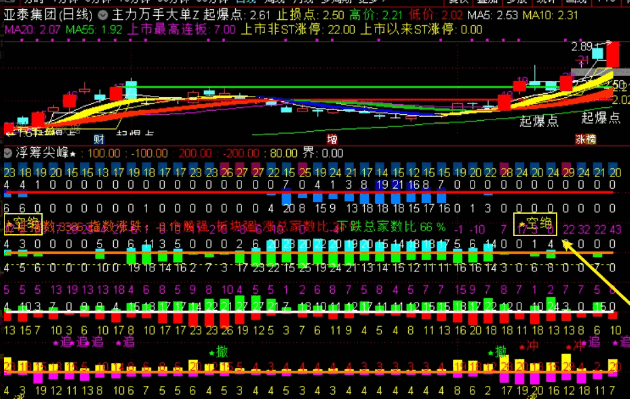The width and height of the screenshot is (630, 399).
Task: Click the 2.89 high price label
Action: pos(582,47)
